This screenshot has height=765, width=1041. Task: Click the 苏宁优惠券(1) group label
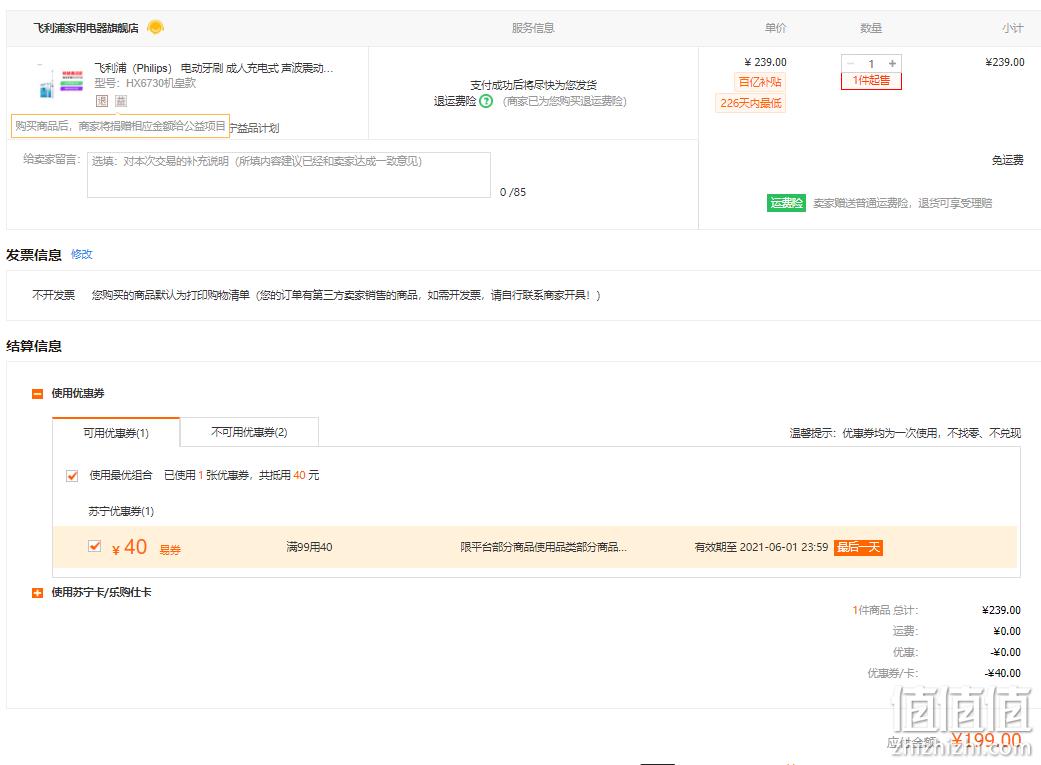[x=121, y=511]
